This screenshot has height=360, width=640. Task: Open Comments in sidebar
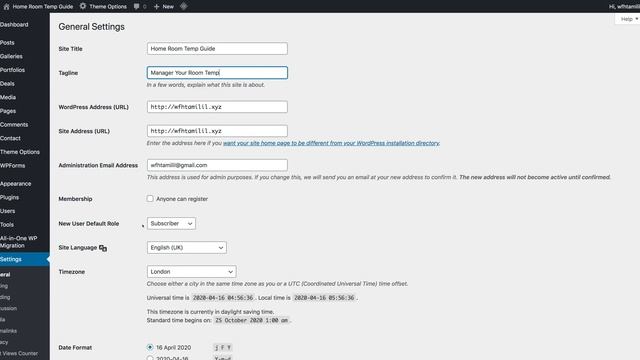pyautogui.click(x=14, y=124)
